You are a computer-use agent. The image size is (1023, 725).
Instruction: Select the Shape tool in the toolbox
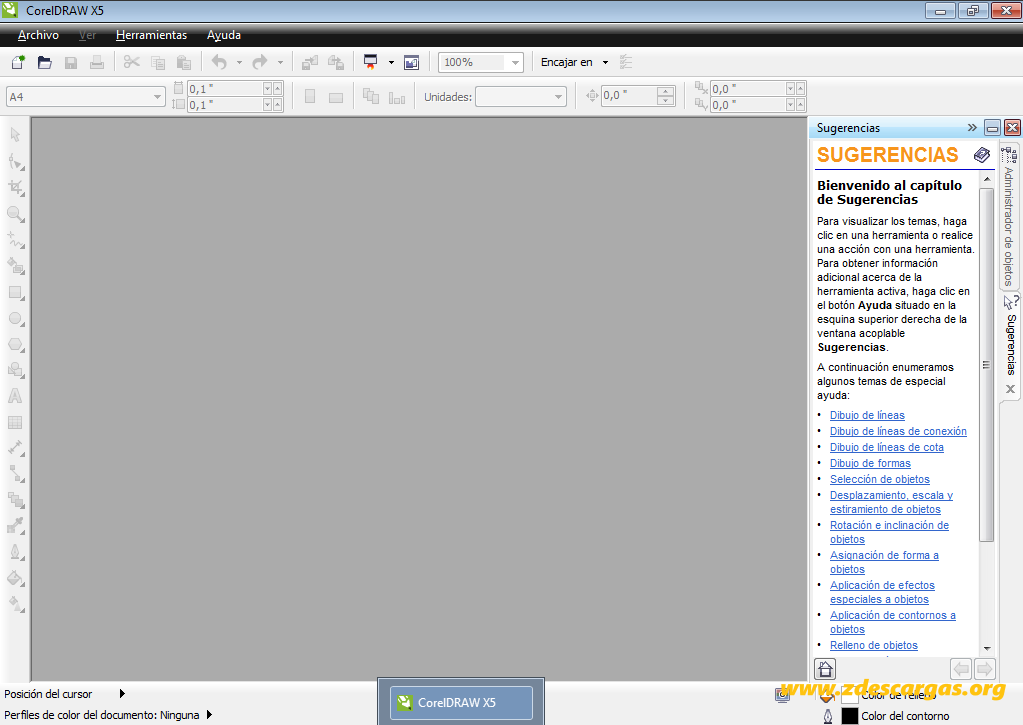[16, 162]
